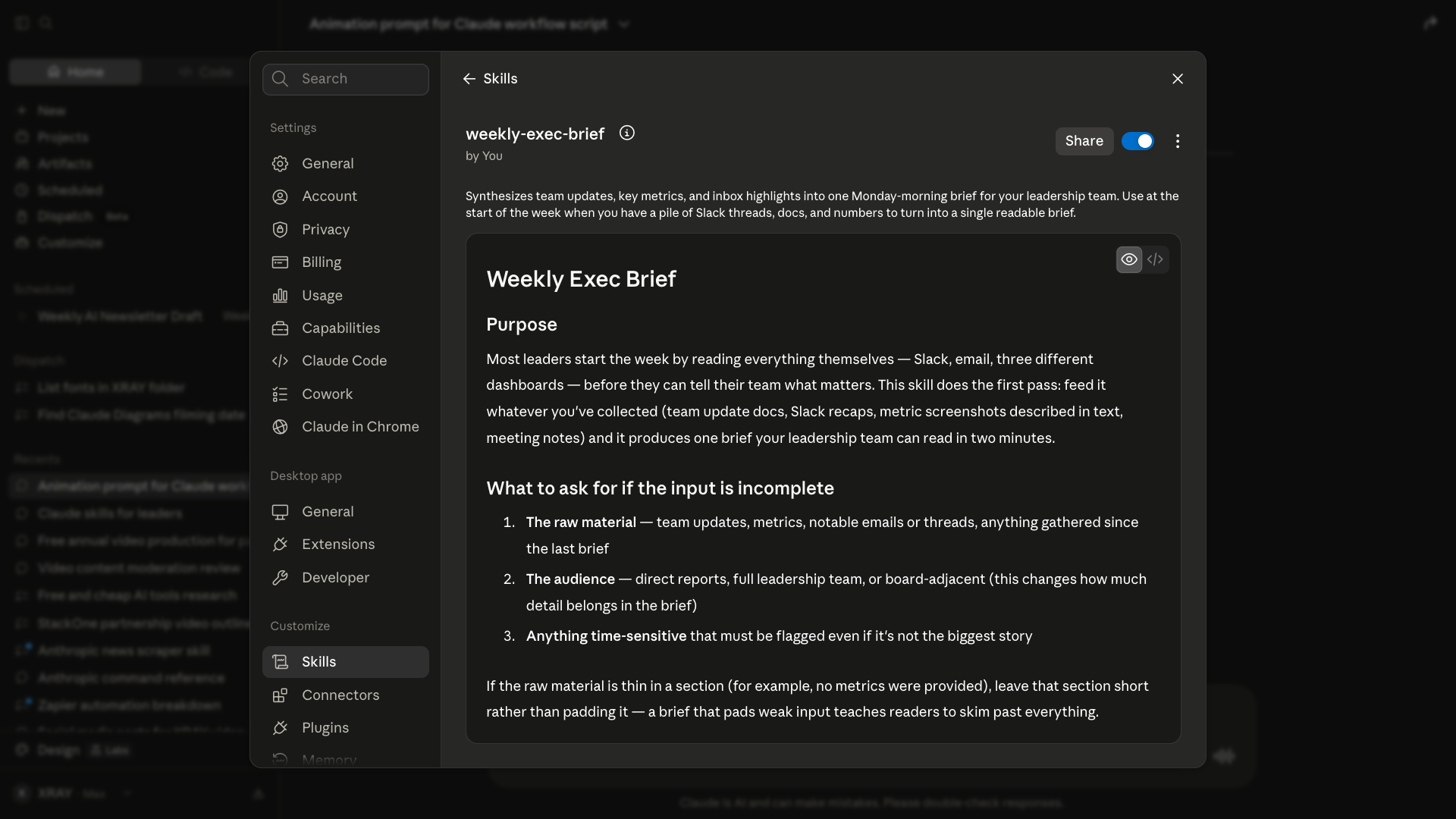Screen dimensions: 1456x819
Task: Open the Connectors settings
Action: (346, 695)
